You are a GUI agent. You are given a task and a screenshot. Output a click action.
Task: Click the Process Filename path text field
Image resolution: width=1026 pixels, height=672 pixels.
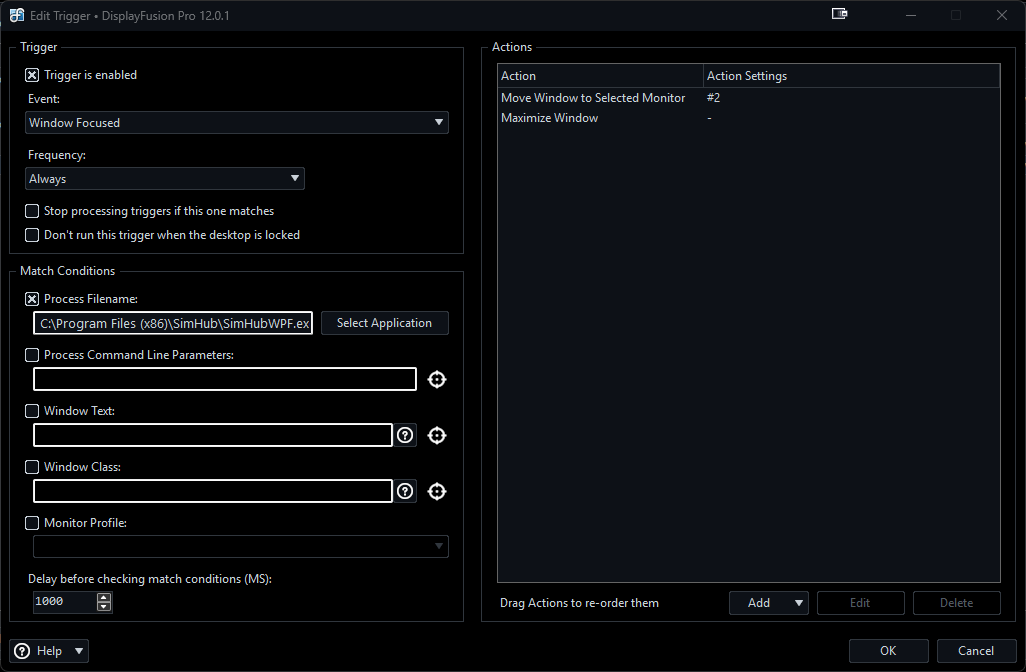click(173, 323)
